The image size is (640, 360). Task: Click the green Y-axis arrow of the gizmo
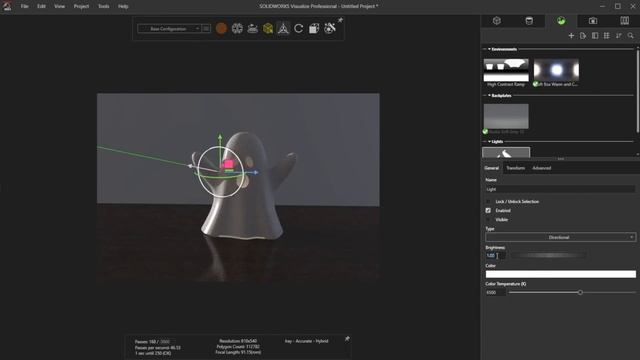coord(220,137)
